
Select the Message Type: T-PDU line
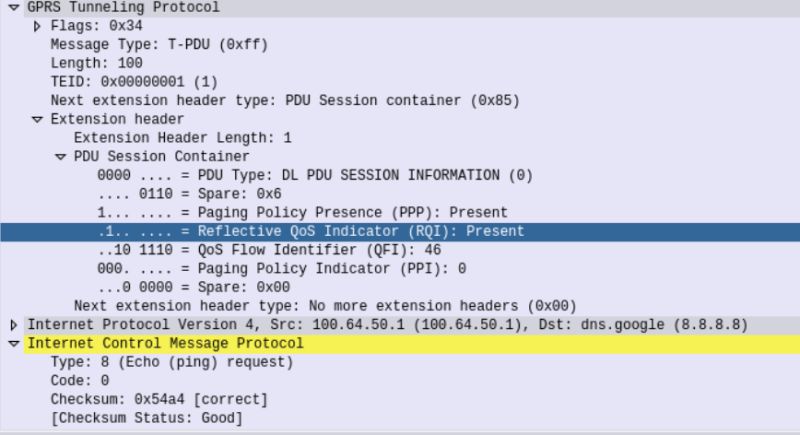pos(159,45)
